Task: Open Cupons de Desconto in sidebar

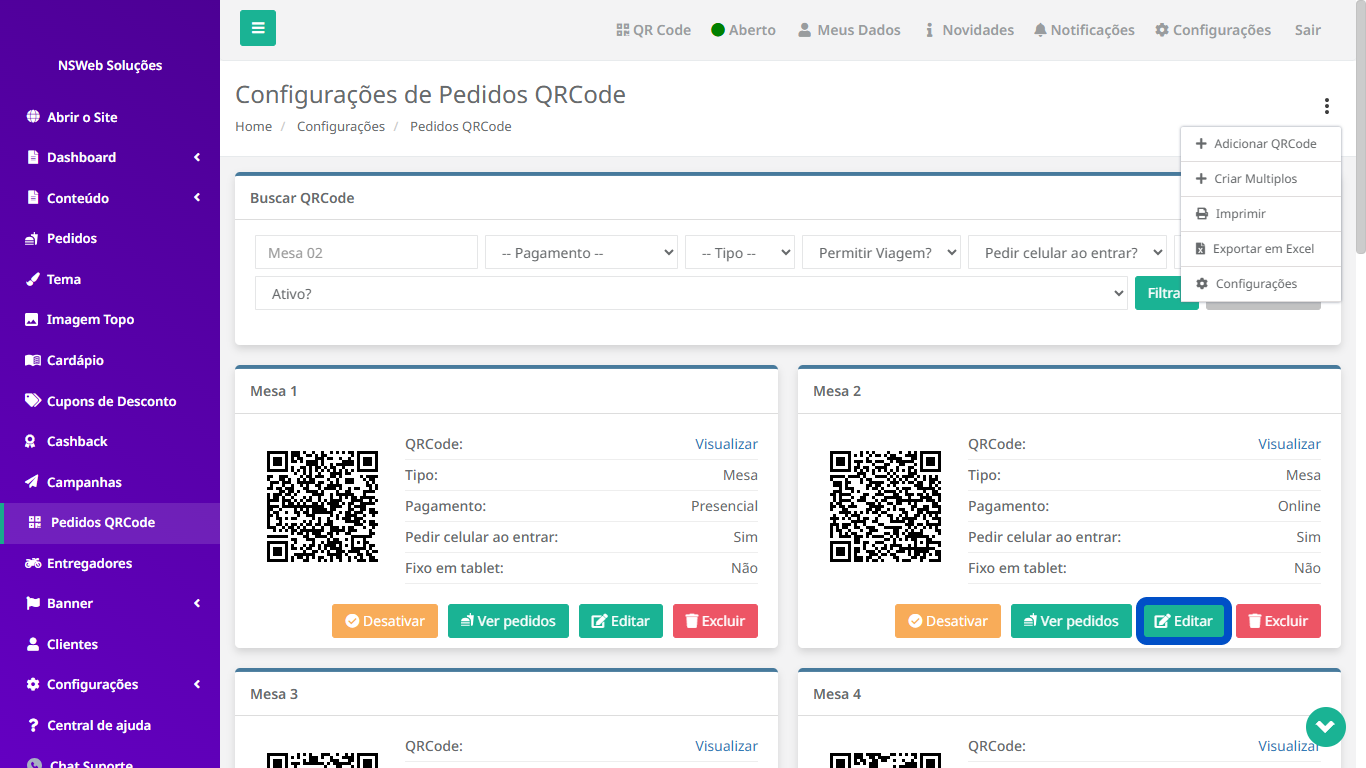Action: 110,401
